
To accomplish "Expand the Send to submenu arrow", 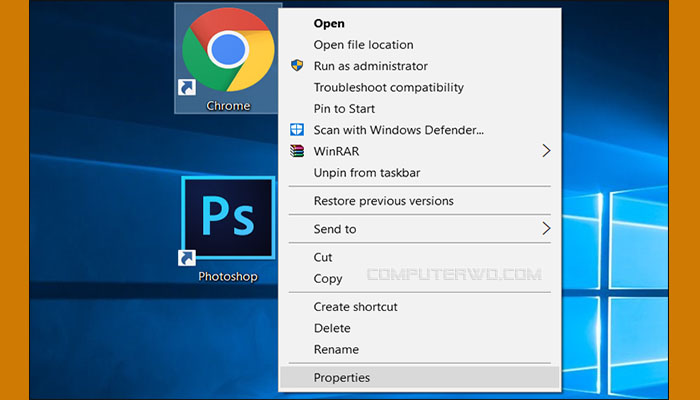I will click(546, 229).
